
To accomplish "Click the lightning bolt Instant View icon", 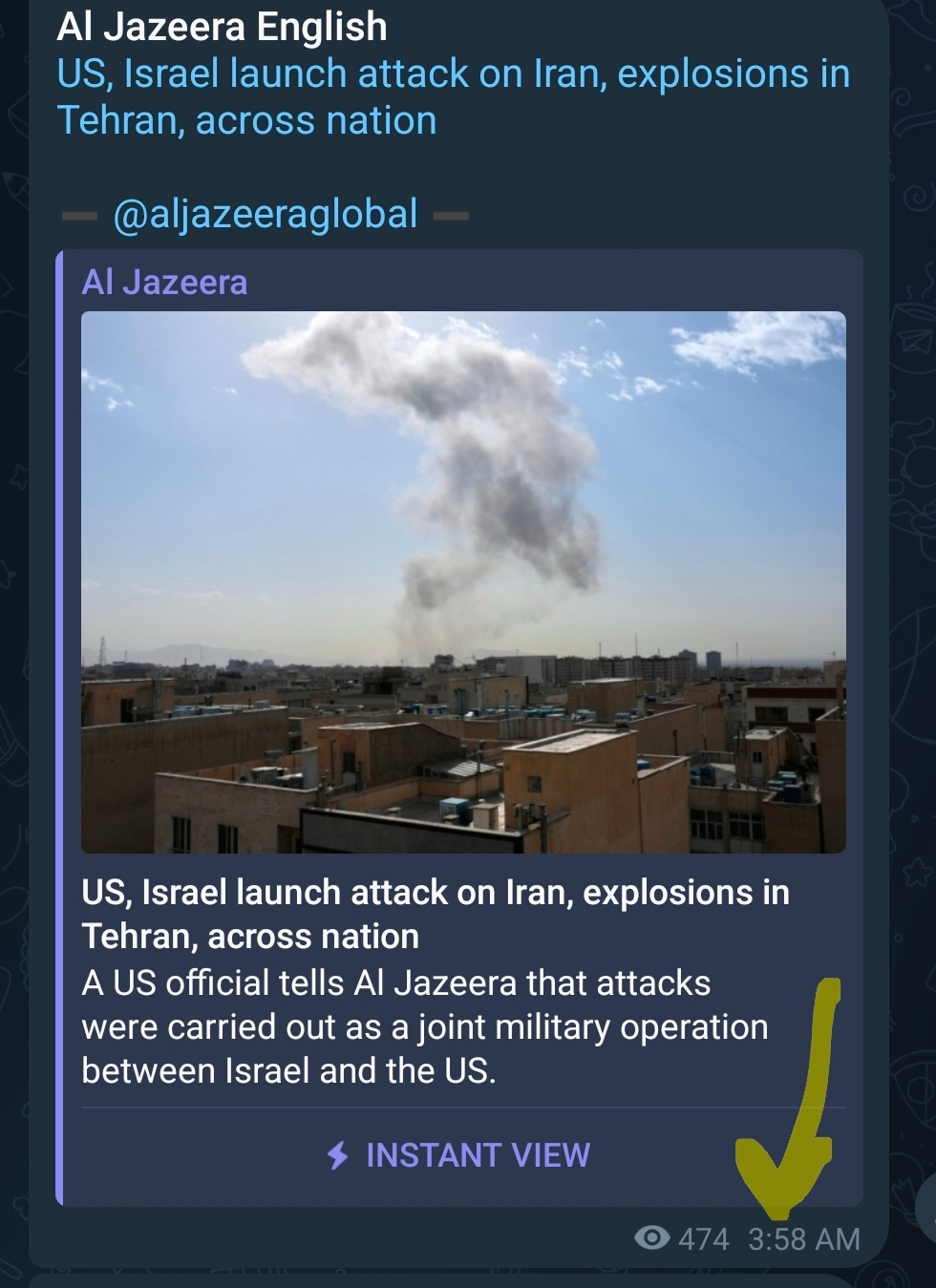I will pos(337,1155).
